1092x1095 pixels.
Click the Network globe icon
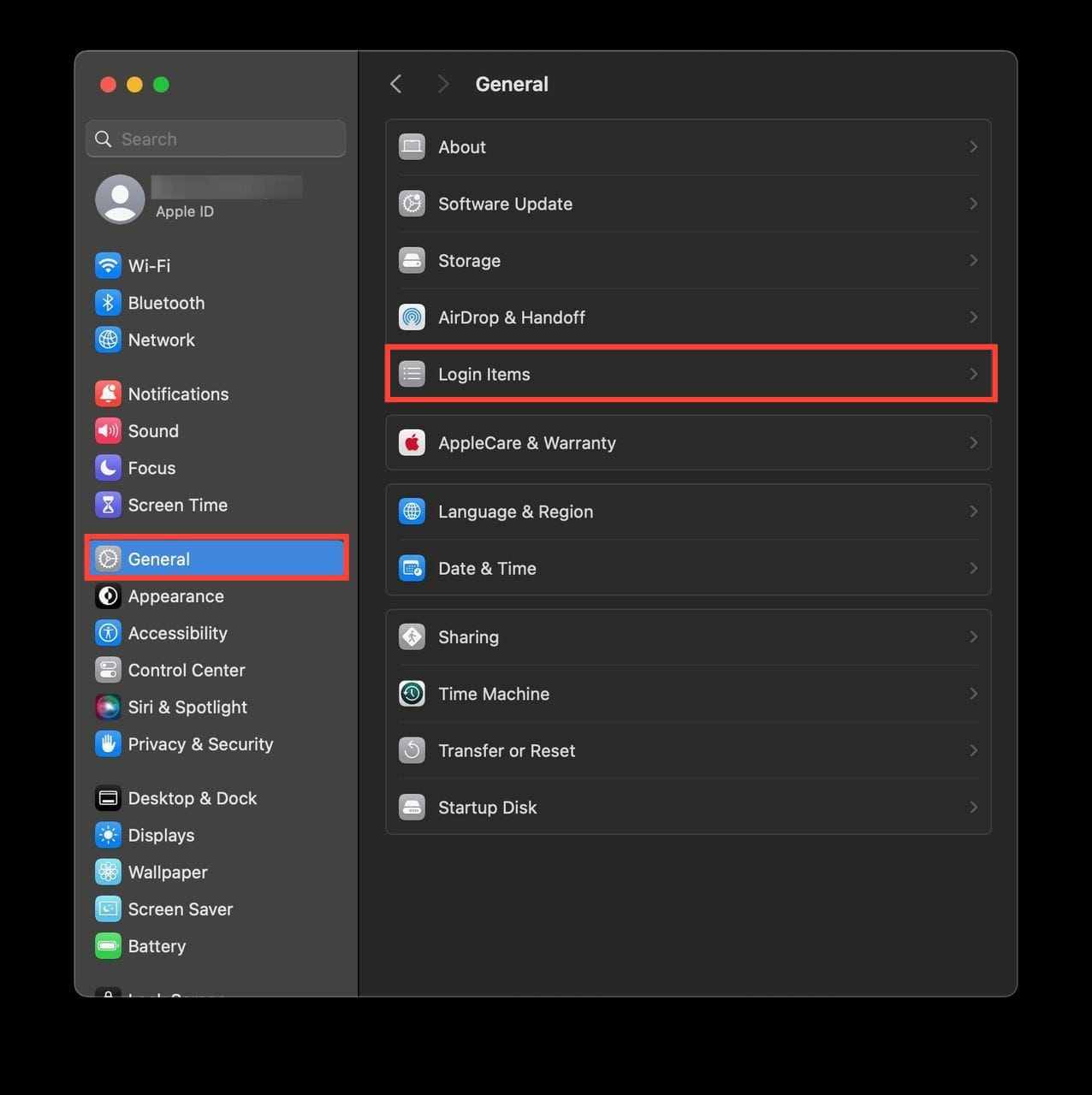[x=108, y=340]
